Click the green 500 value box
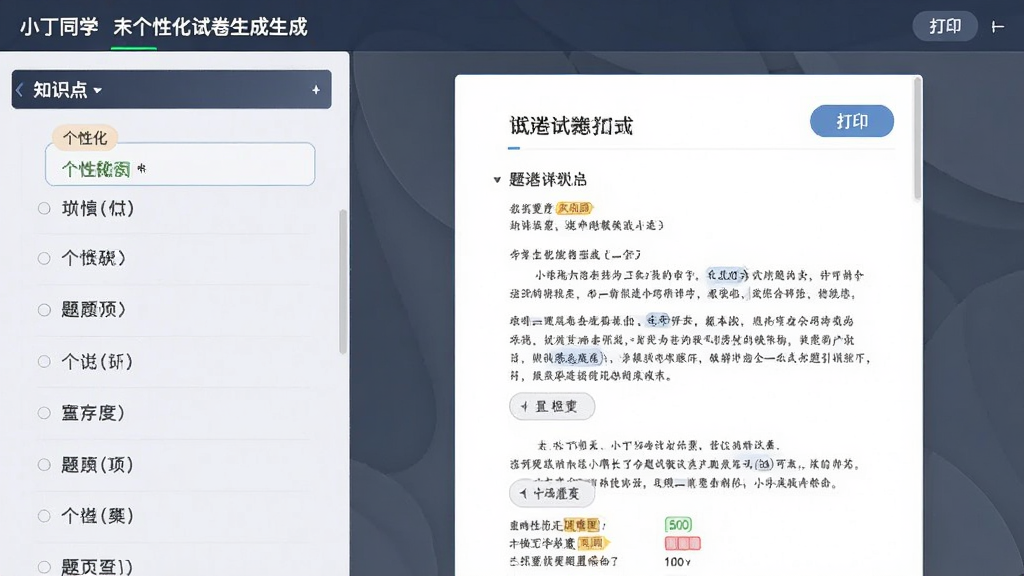Image resolution: width=1024 pixels, height=576 pixels. 679,525
